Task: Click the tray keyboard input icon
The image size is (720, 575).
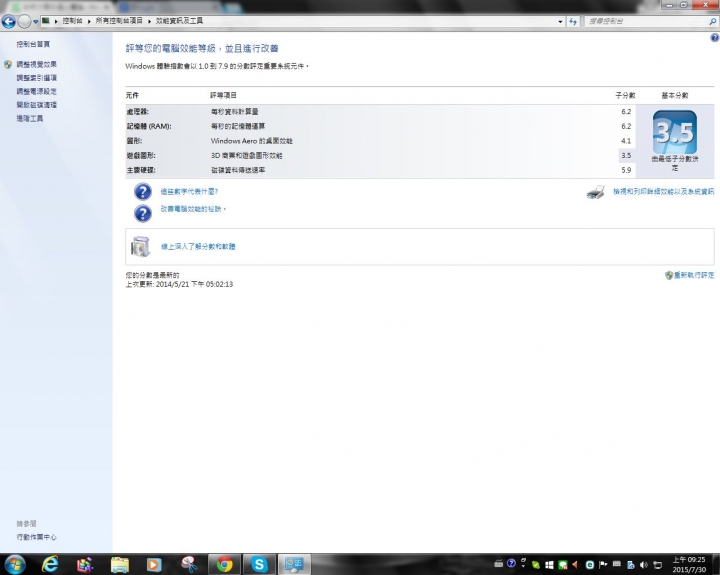Action: tap(499, 564)
